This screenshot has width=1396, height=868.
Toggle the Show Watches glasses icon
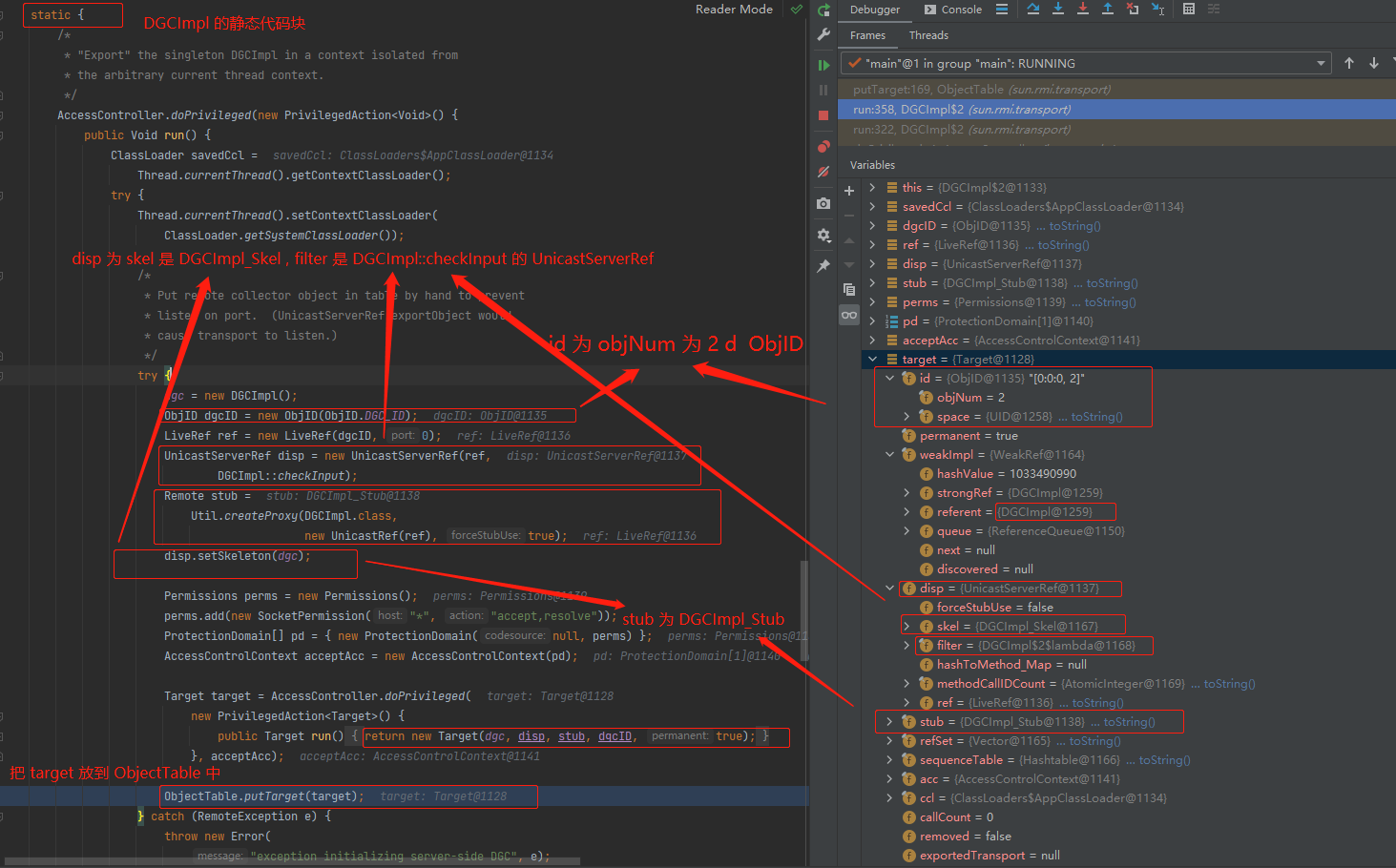[x=849, y=315]
